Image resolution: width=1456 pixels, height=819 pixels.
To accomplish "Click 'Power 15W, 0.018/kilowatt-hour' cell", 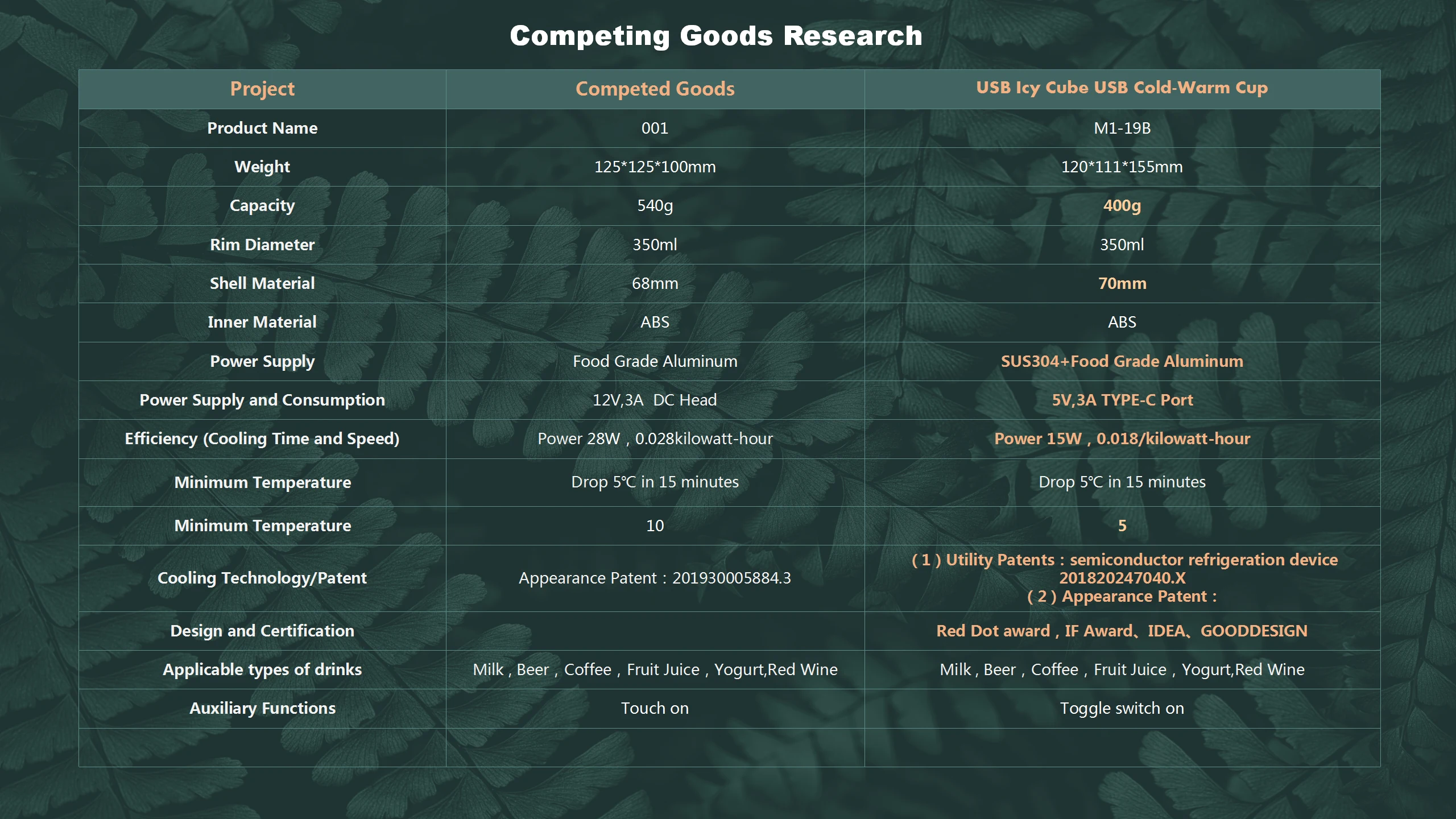I will point(1122,439).
